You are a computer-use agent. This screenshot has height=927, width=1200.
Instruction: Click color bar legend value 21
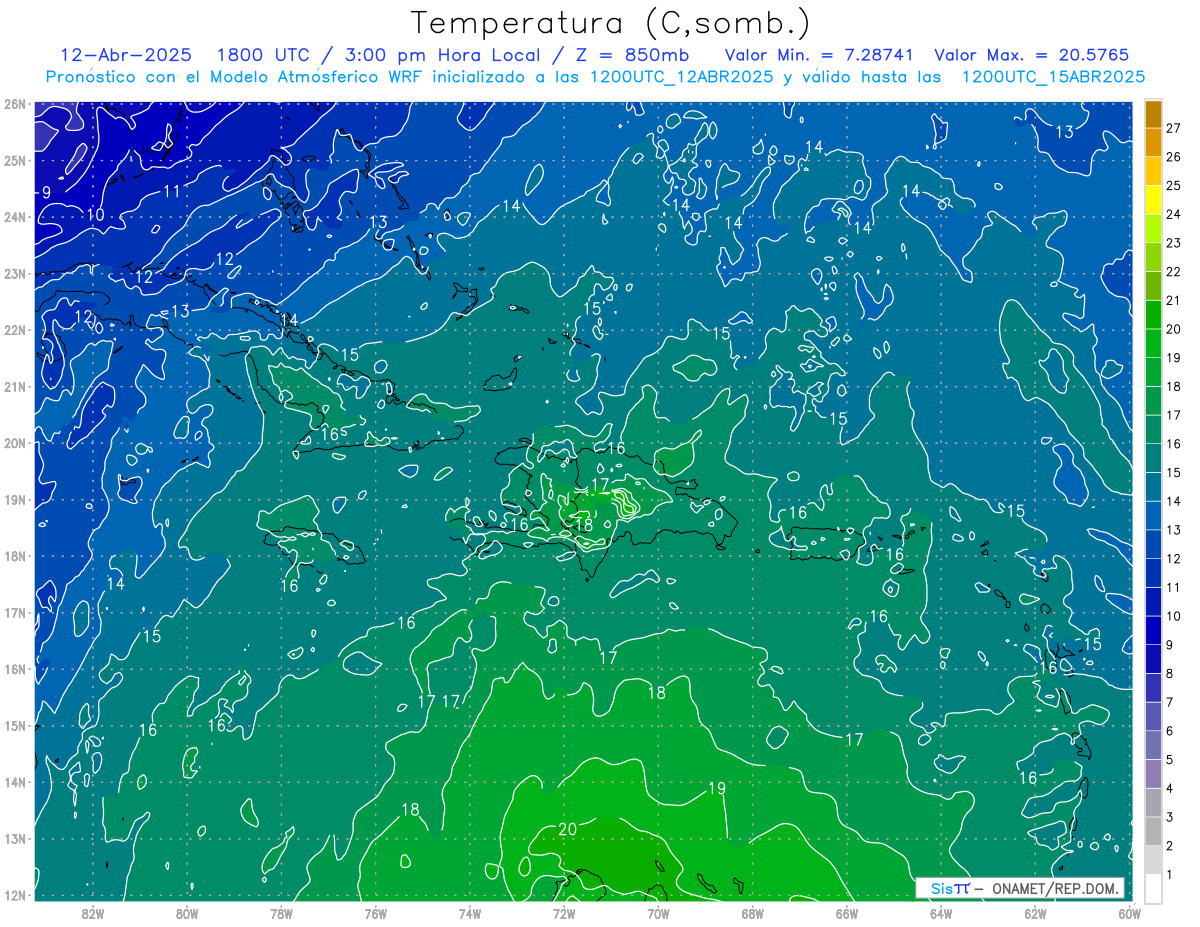pyautogui.click(x=1174, y=301)
